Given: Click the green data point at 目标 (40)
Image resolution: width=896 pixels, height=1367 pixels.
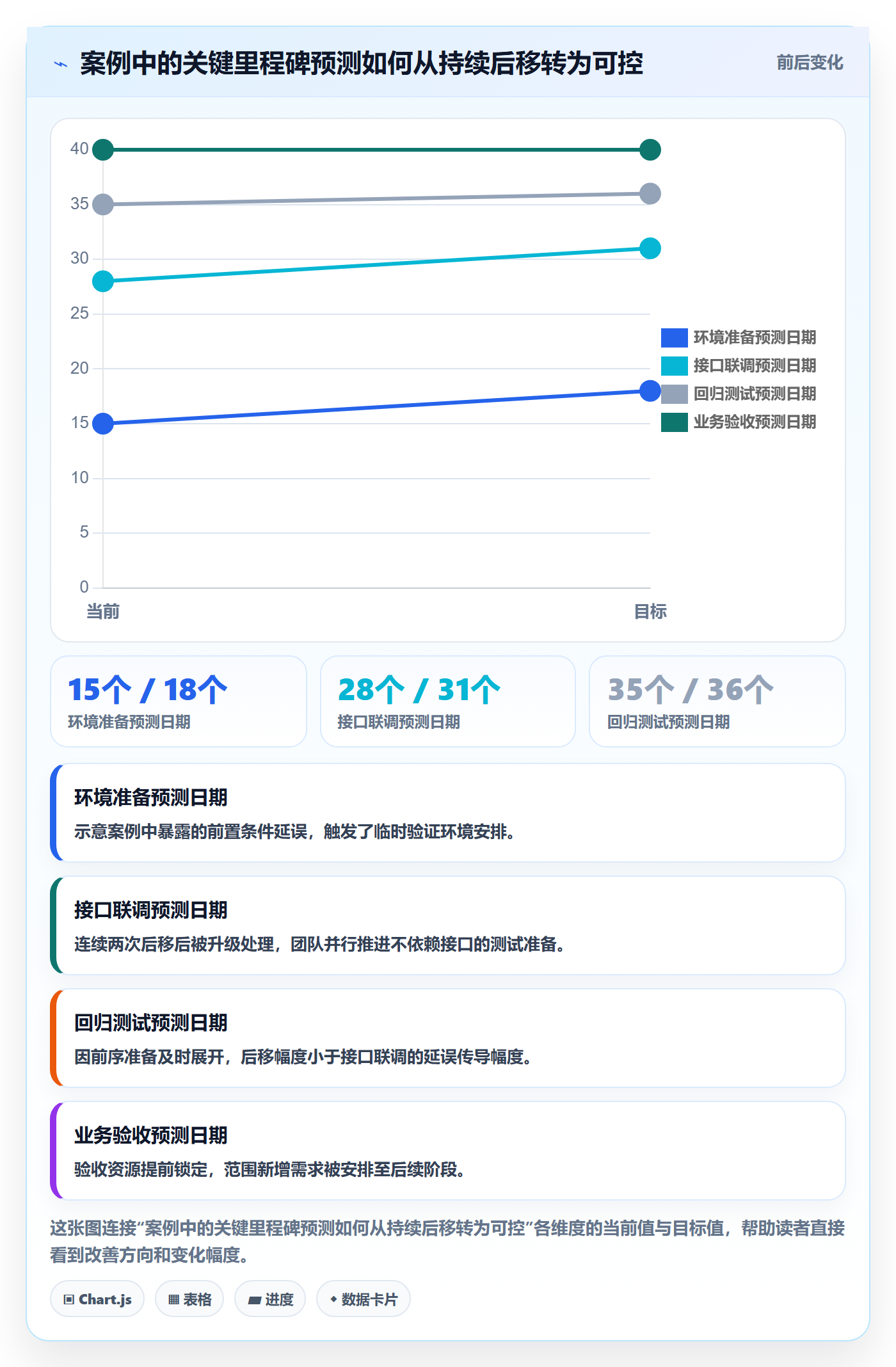Looking at the screenshot, I should [x=650, y=150].
